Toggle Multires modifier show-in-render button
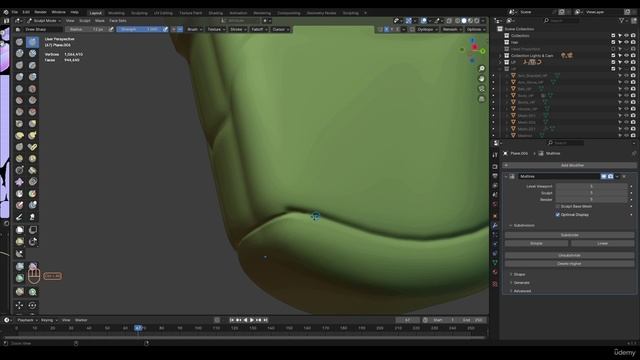Viewport: 640px width, 360px height. pos(610,176)
